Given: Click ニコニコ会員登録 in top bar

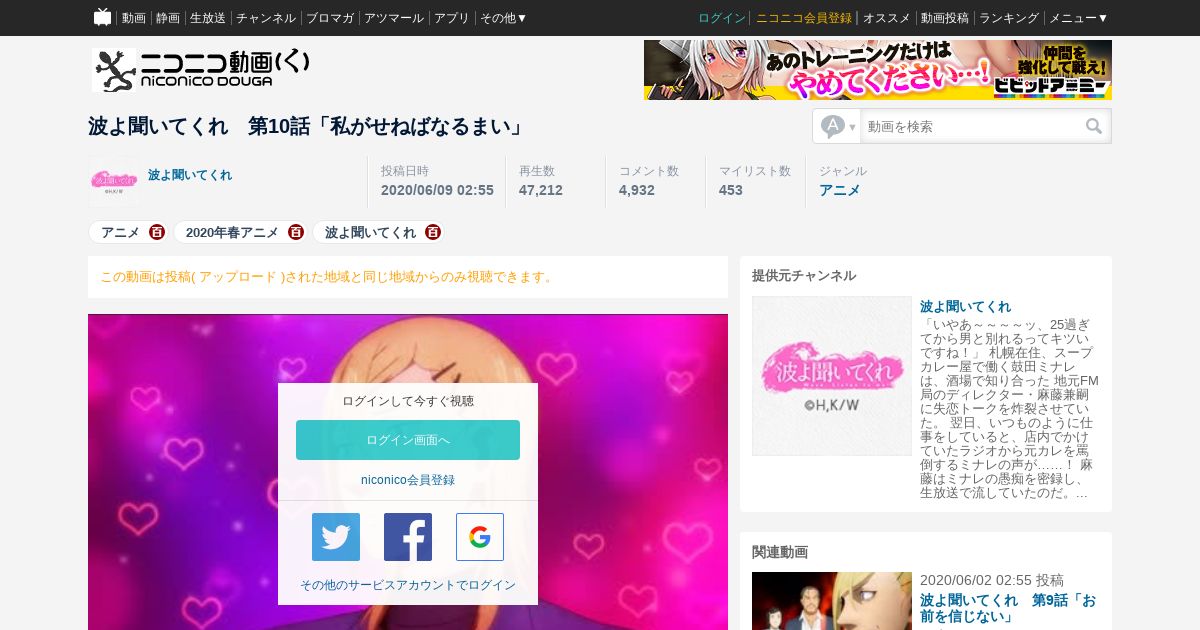Looking at the screenshot, I should pyautogui.click(x=804, y=18).
